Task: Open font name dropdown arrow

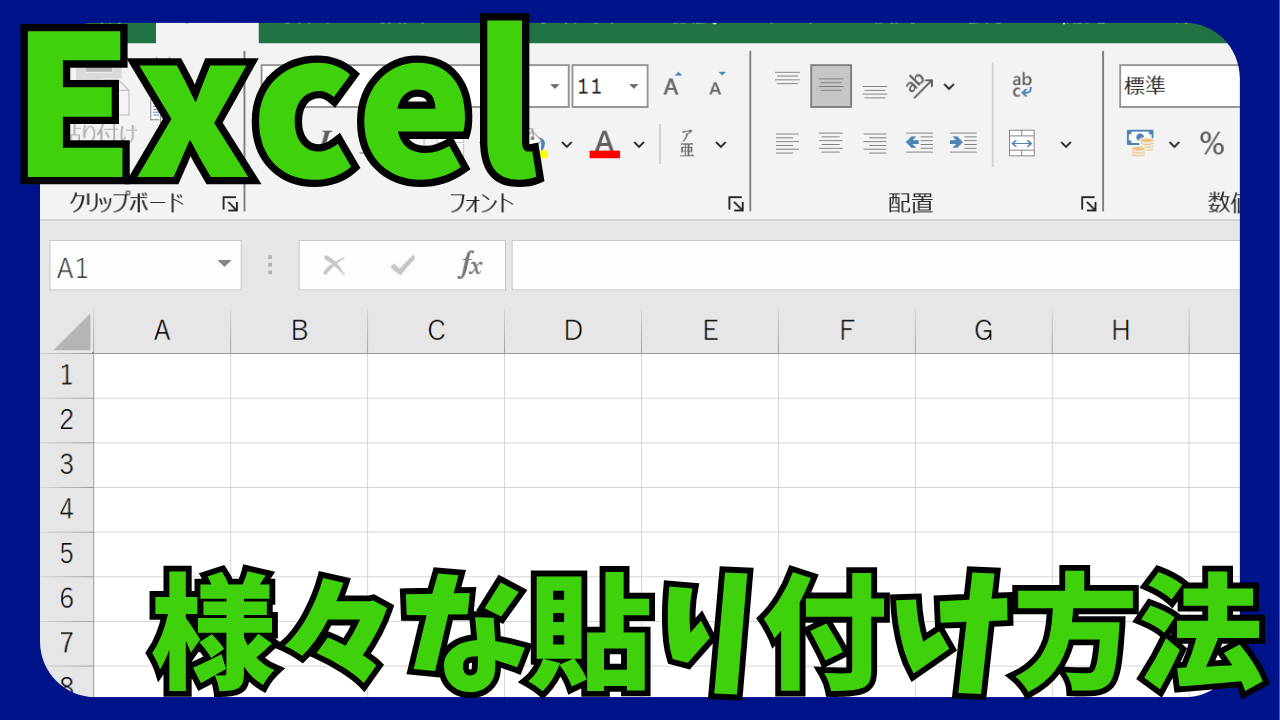Action: click(555, 86)
